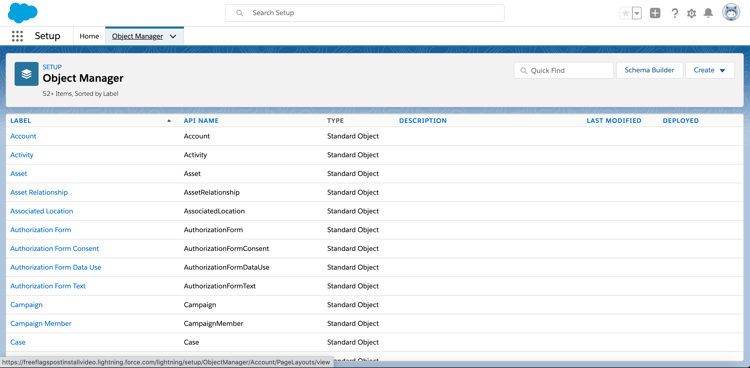Image resolution: width=750 pixels, height=368 pixels.
Task: Click the AssetRelationship API name cell
Action: click(211, 192)
